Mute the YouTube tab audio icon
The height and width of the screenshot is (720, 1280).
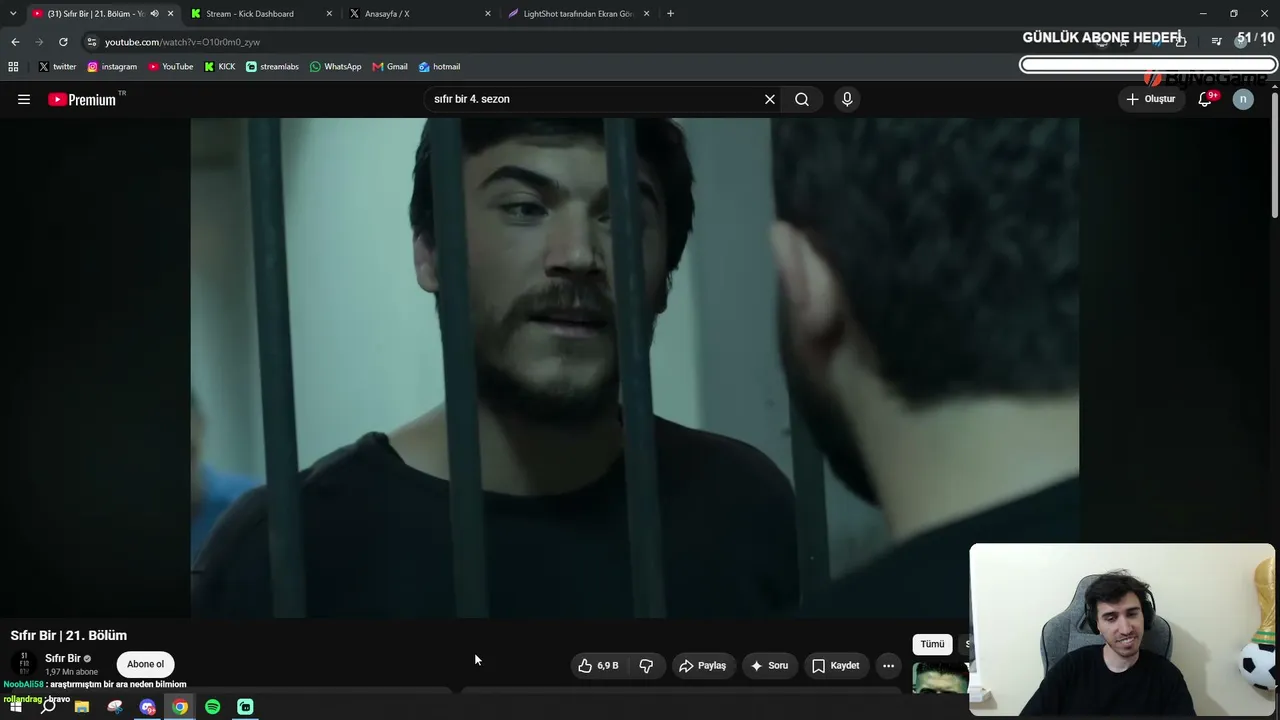tap(154, 14)
